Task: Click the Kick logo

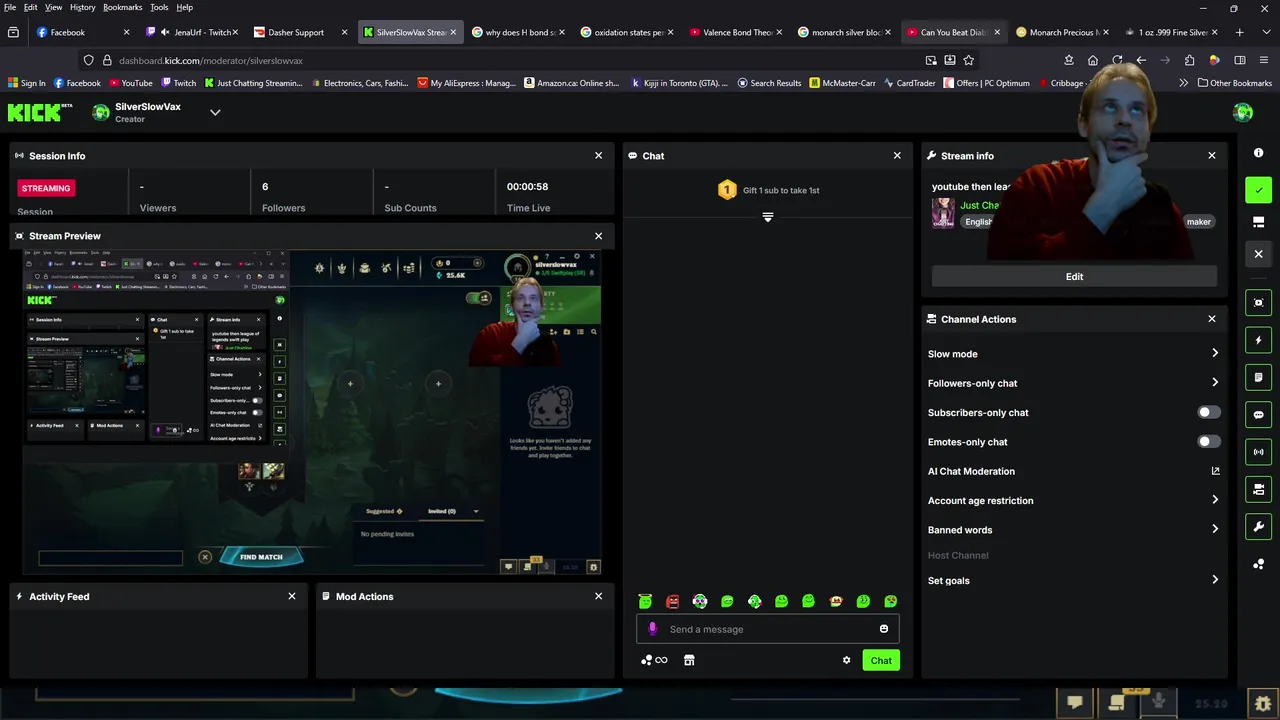Action: click(39, 112)
